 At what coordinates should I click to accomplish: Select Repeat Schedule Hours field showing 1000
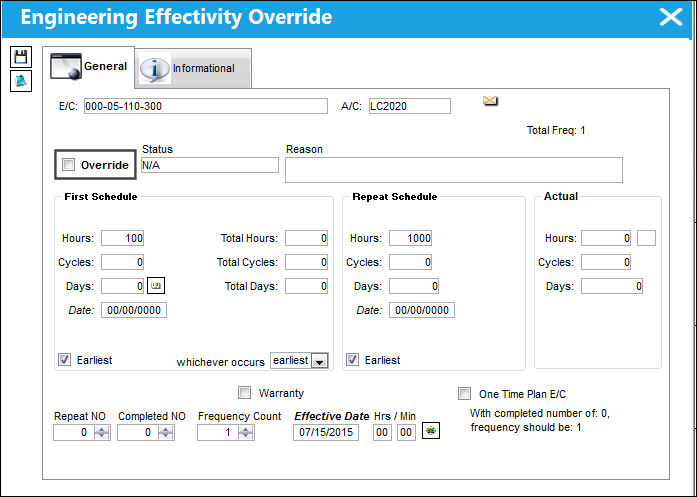tap(410, 238)
